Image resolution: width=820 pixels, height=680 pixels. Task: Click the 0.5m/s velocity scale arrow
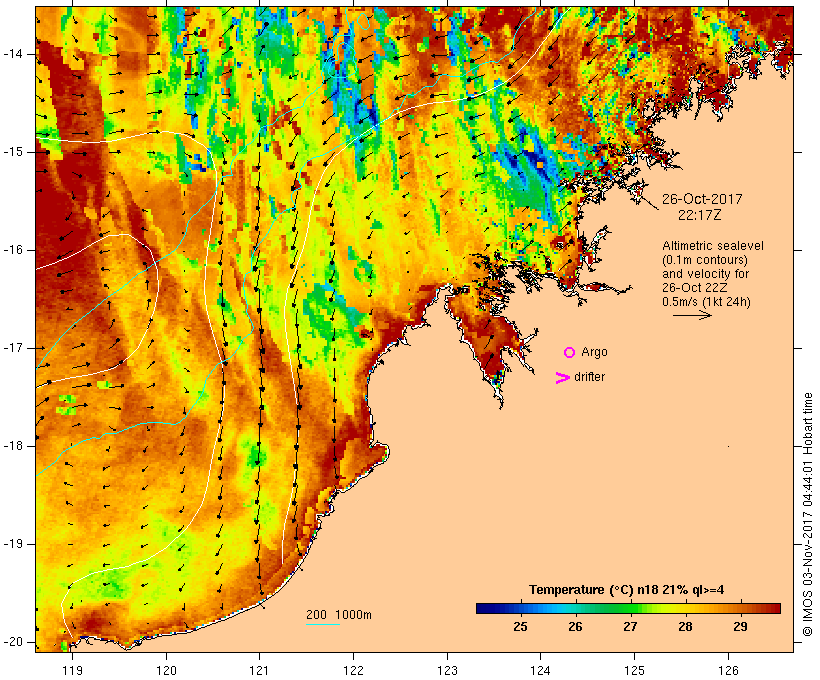[x=692, y=315]
